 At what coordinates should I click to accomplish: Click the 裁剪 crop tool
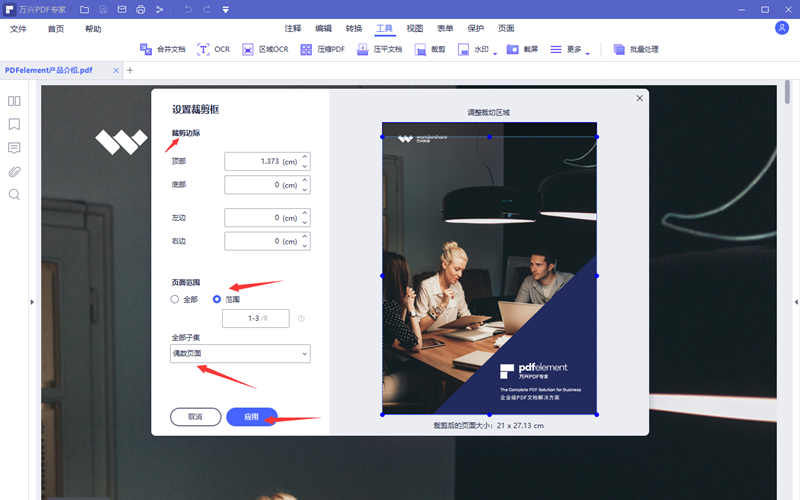point(430,49)
